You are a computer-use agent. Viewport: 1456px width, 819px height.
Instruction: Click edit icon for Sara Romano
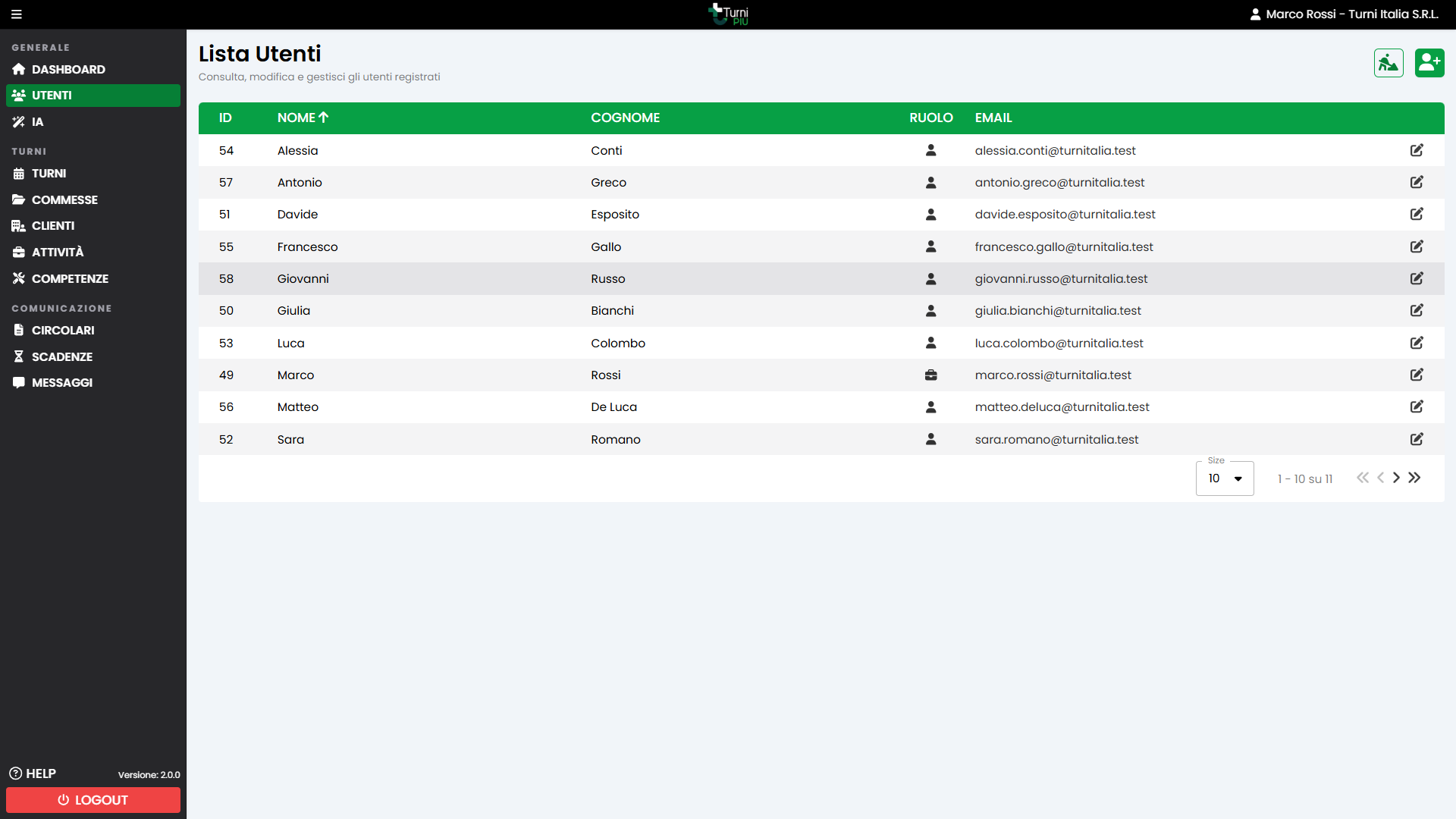pyautogui.click(x=1417, y=439)
